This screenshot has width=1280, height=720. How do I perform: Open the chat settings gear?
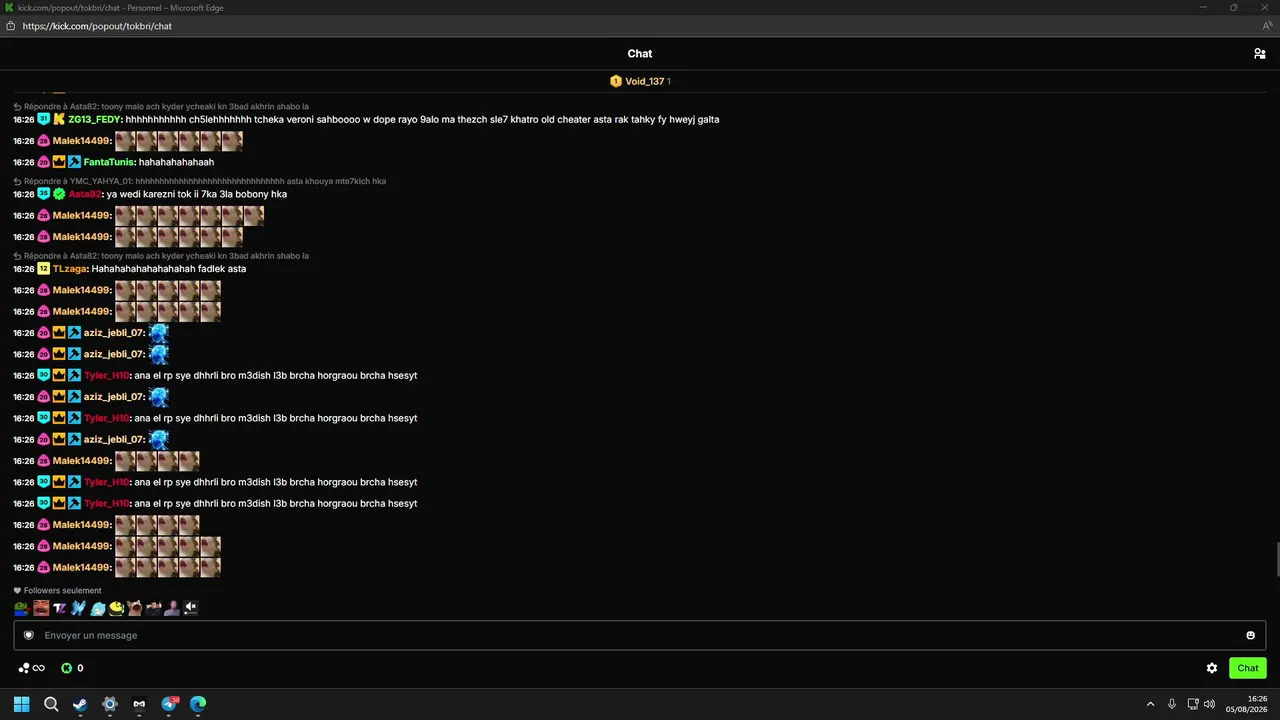click(x=1212, y=668)
